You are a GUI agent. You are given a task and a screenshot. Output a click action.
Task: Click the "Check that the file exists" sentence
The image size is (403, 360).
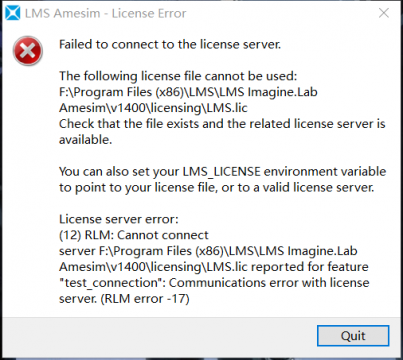[x=222, y=124]
